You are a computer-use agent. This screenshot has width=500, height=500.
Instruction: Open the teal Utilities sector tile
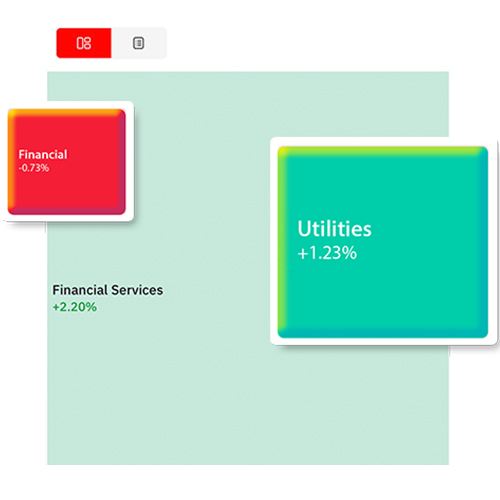383,242
